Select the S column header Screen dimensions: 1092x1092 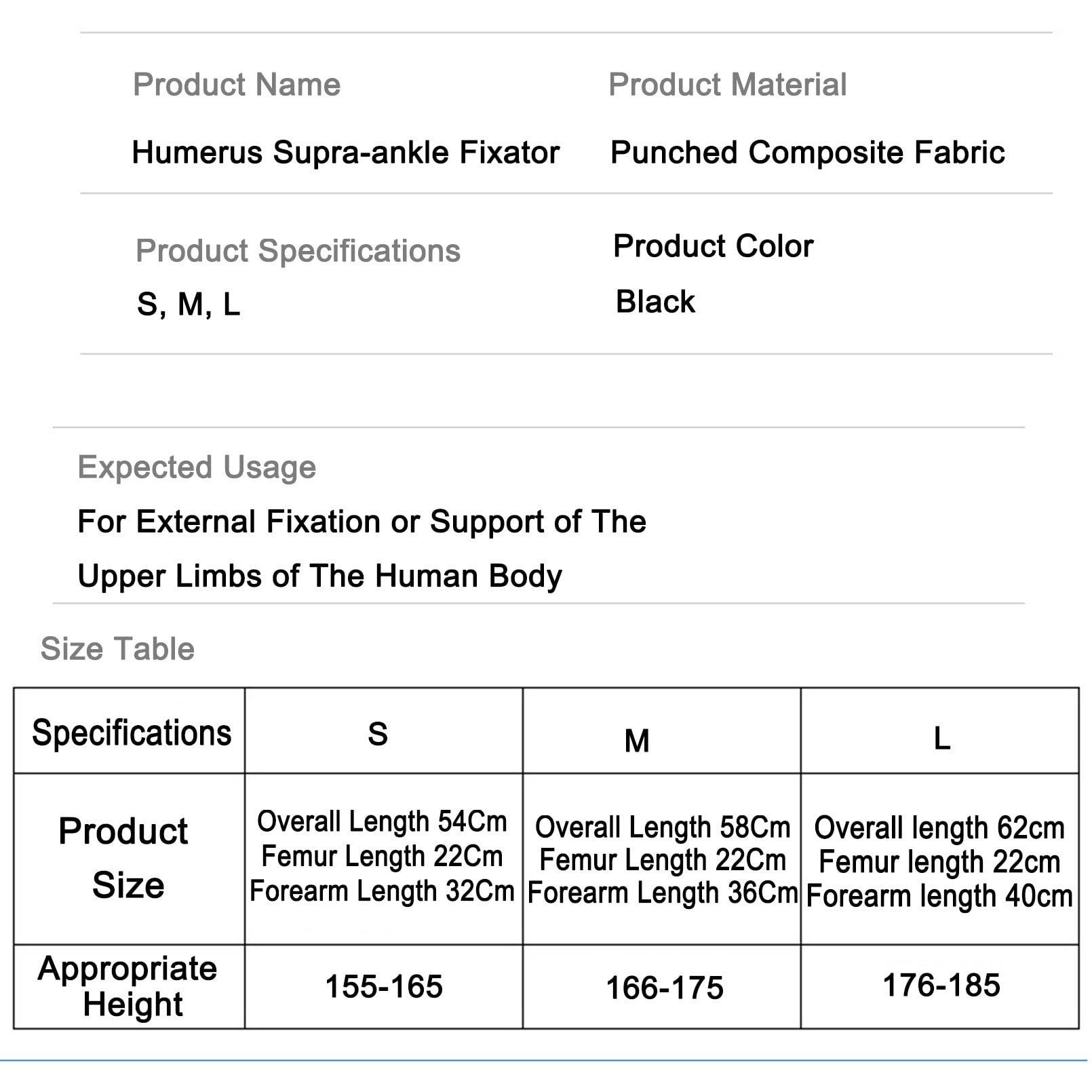tap(378, 734)
